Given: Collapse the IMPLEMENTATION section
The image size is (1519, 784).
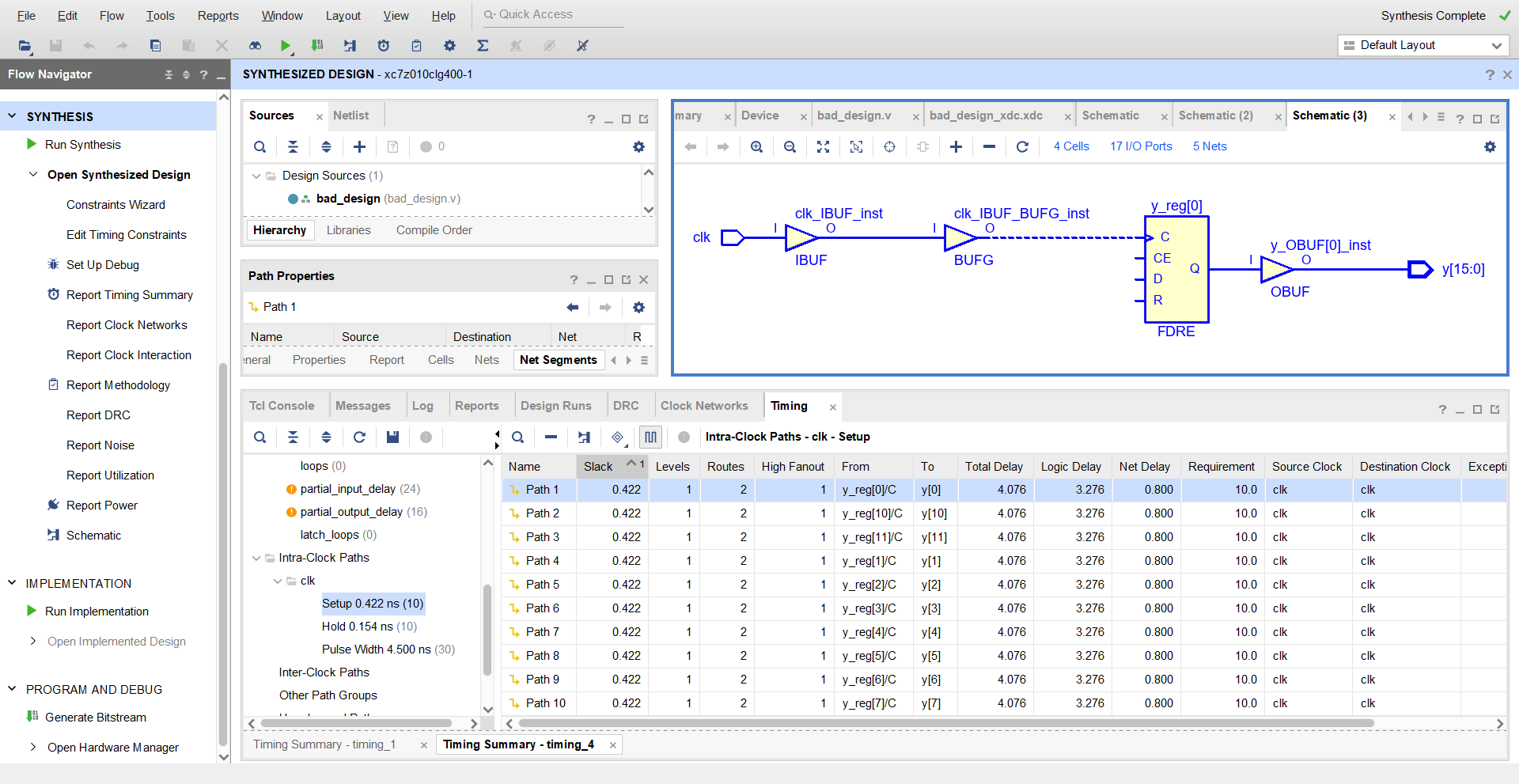Looking at the screenshot, I should pyautogui.click(x=12, y=582).
